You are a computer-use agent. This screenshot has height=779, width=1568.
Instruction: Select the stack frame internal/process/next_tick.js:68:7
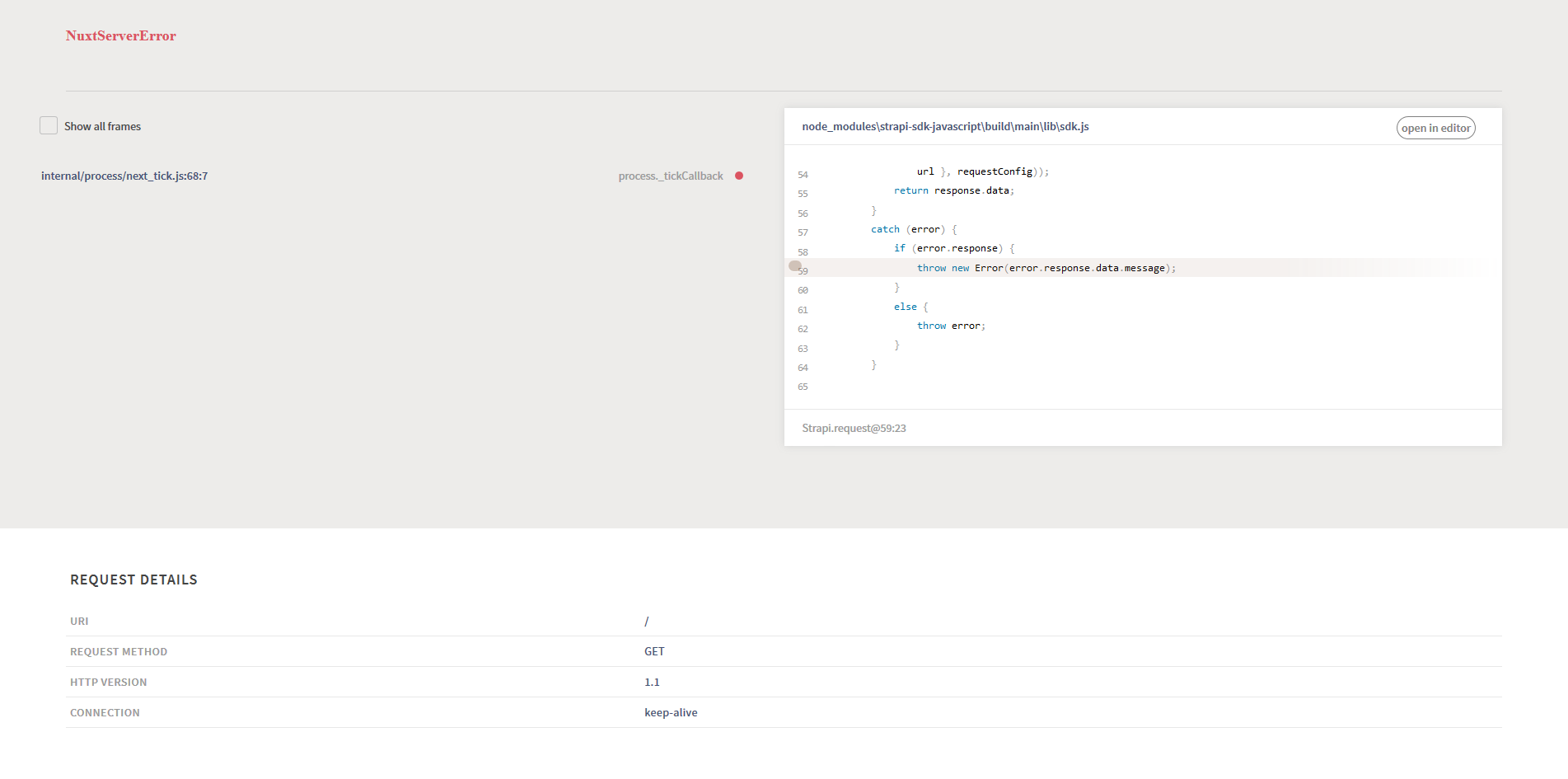click(124, 176)
